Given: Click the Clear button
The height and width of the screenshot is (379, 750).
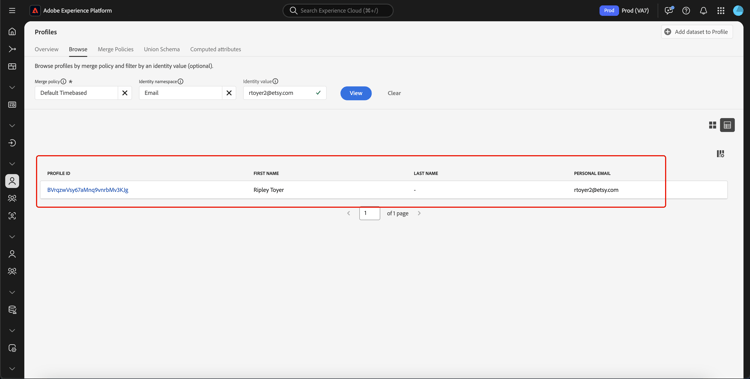Looking at the screenshot, I should tap(394, 93).
